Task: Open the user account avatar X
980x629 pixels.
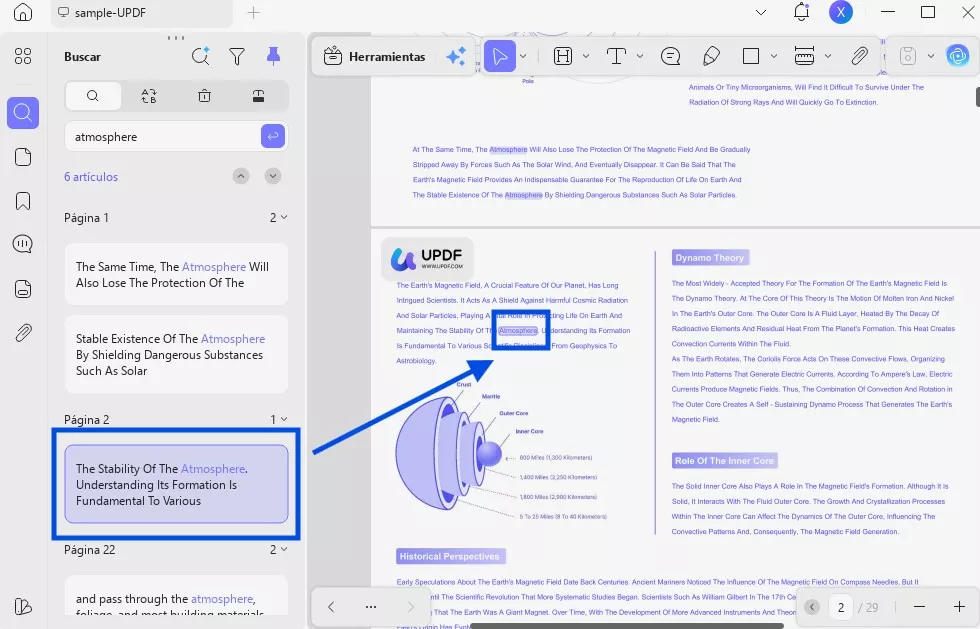Action: click(841, 12)
